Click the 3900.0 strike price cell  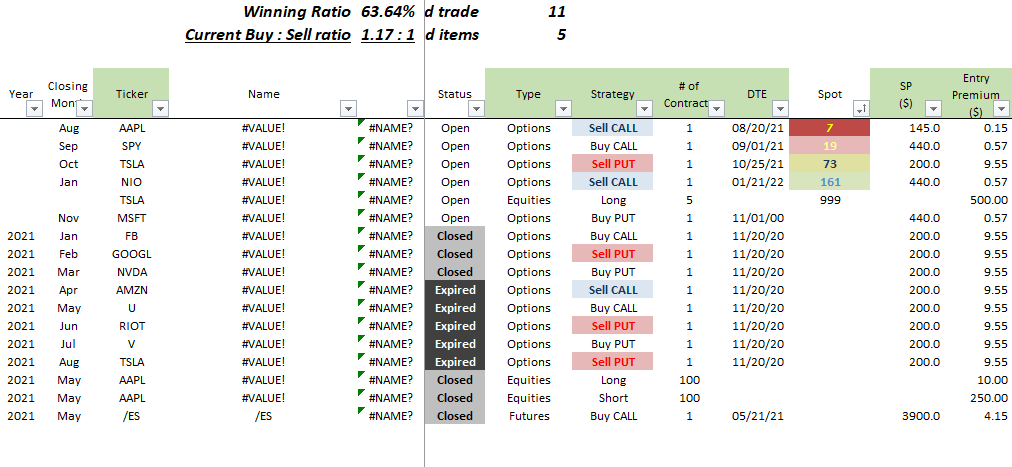919,416
